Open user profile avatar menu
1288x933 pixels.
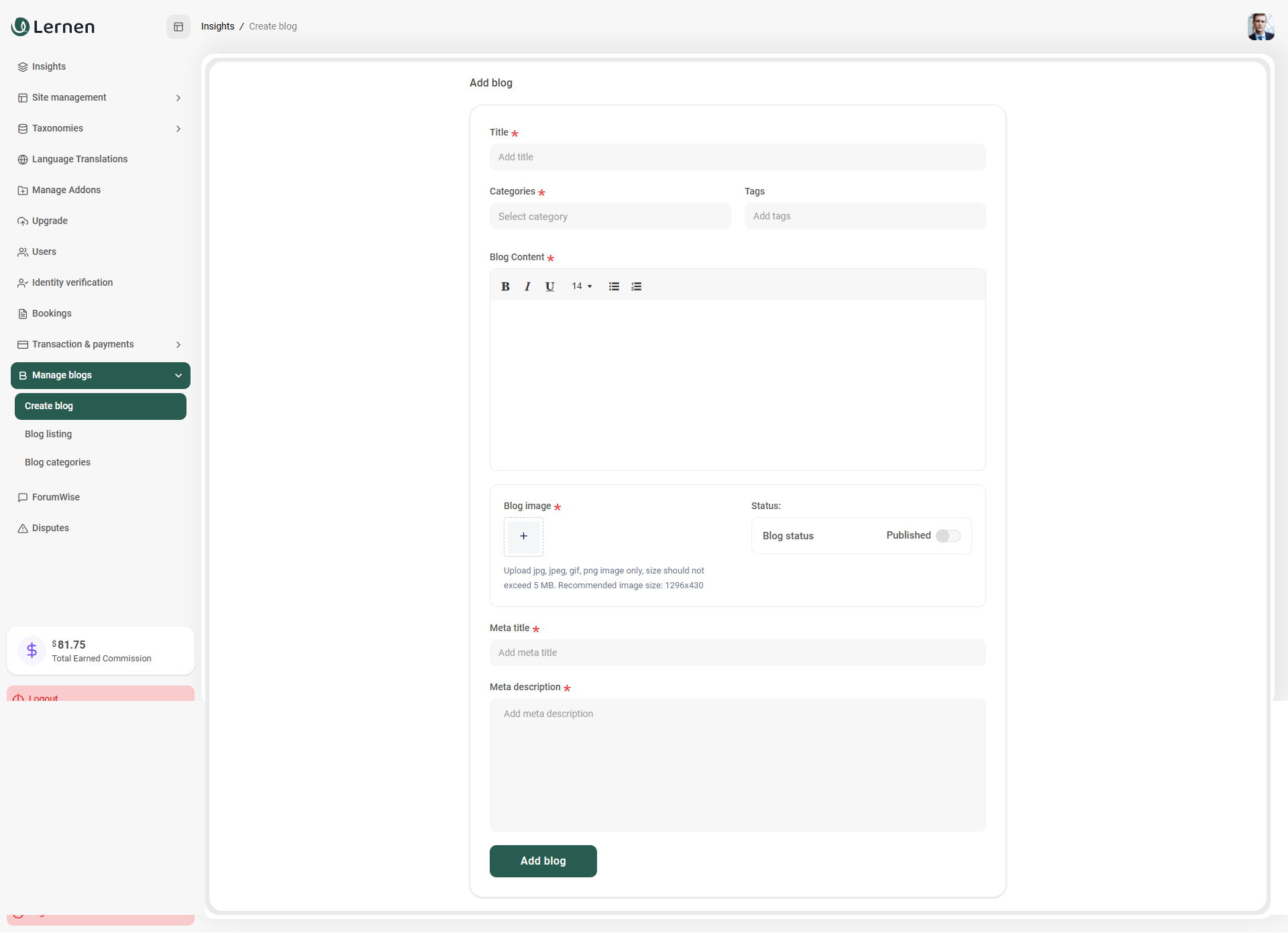pyautogui.click(x=1260, y=27)
